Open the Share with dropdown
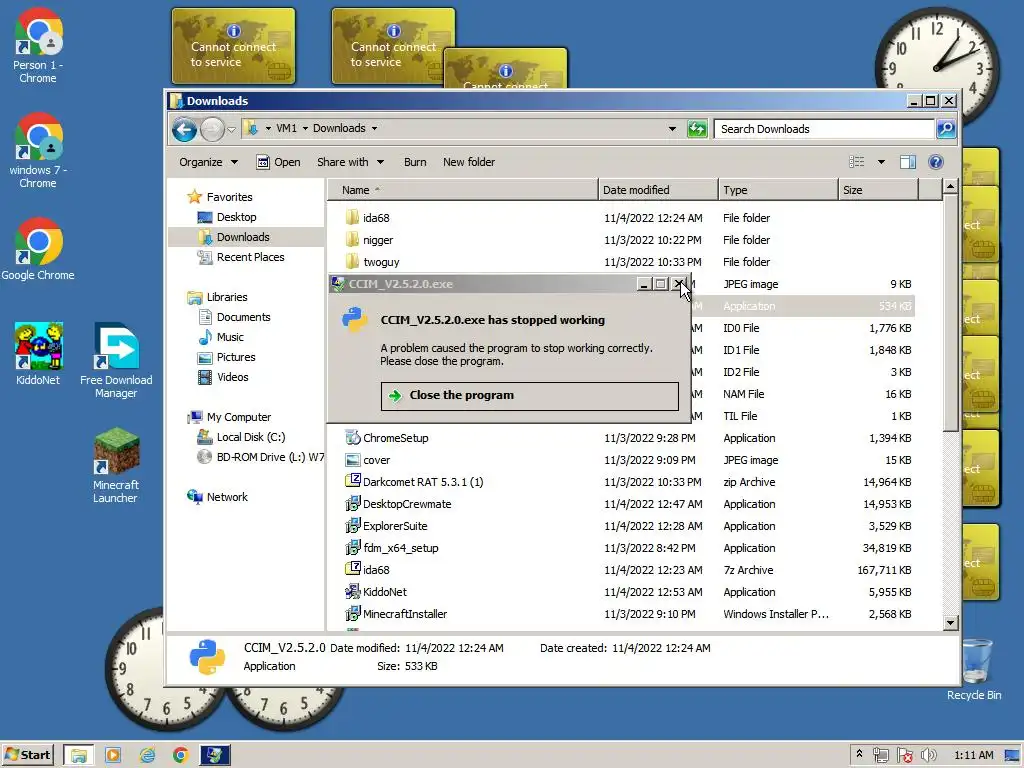This screenshot has width=1024, height=768. [x=350, y=162]
